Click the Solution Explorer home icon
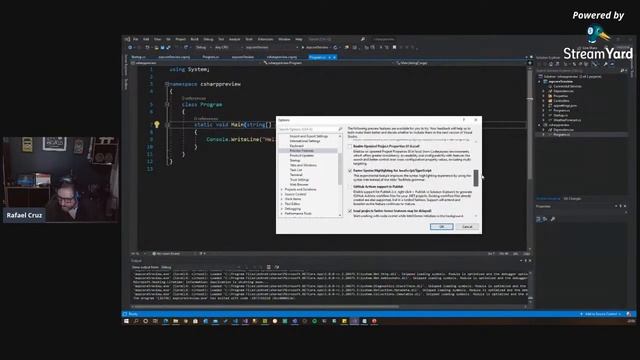Viewport: 640px width, 360px height. tap(551, 64)
